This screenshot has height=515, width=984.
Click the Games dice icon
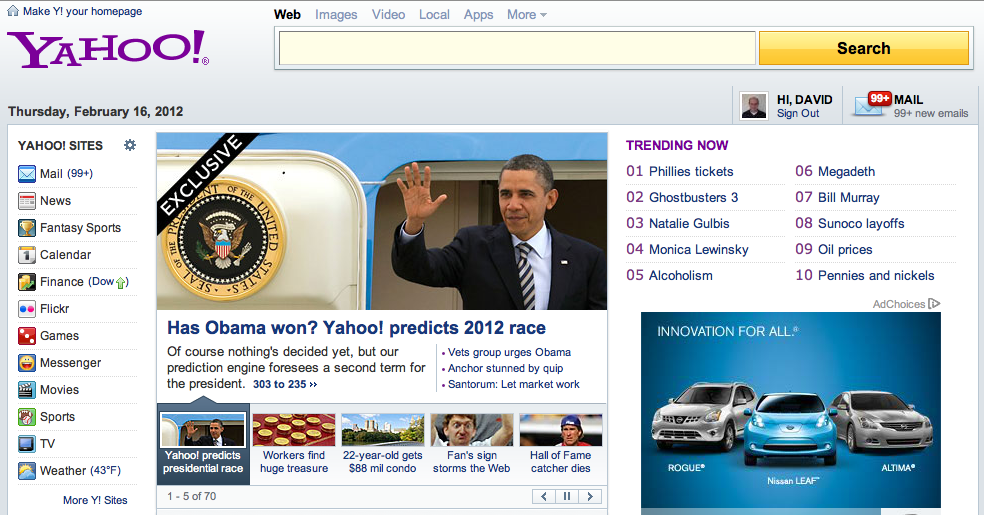pos(26,336)
